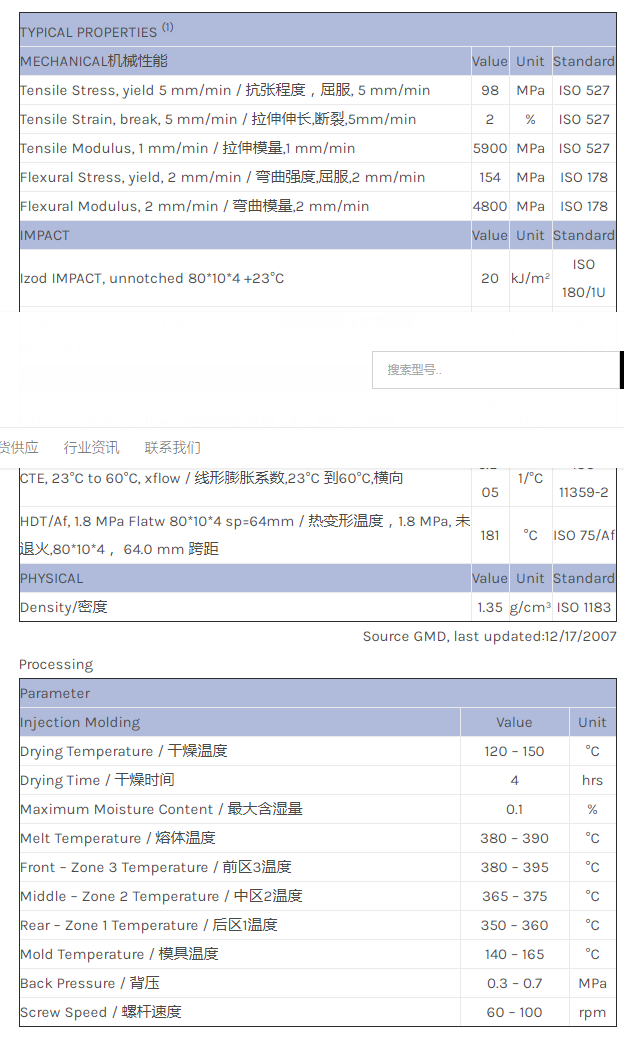Click ISO 180/1U standard cell
624x1041 pixels.
pyautogui.click(x=584, y=278)
